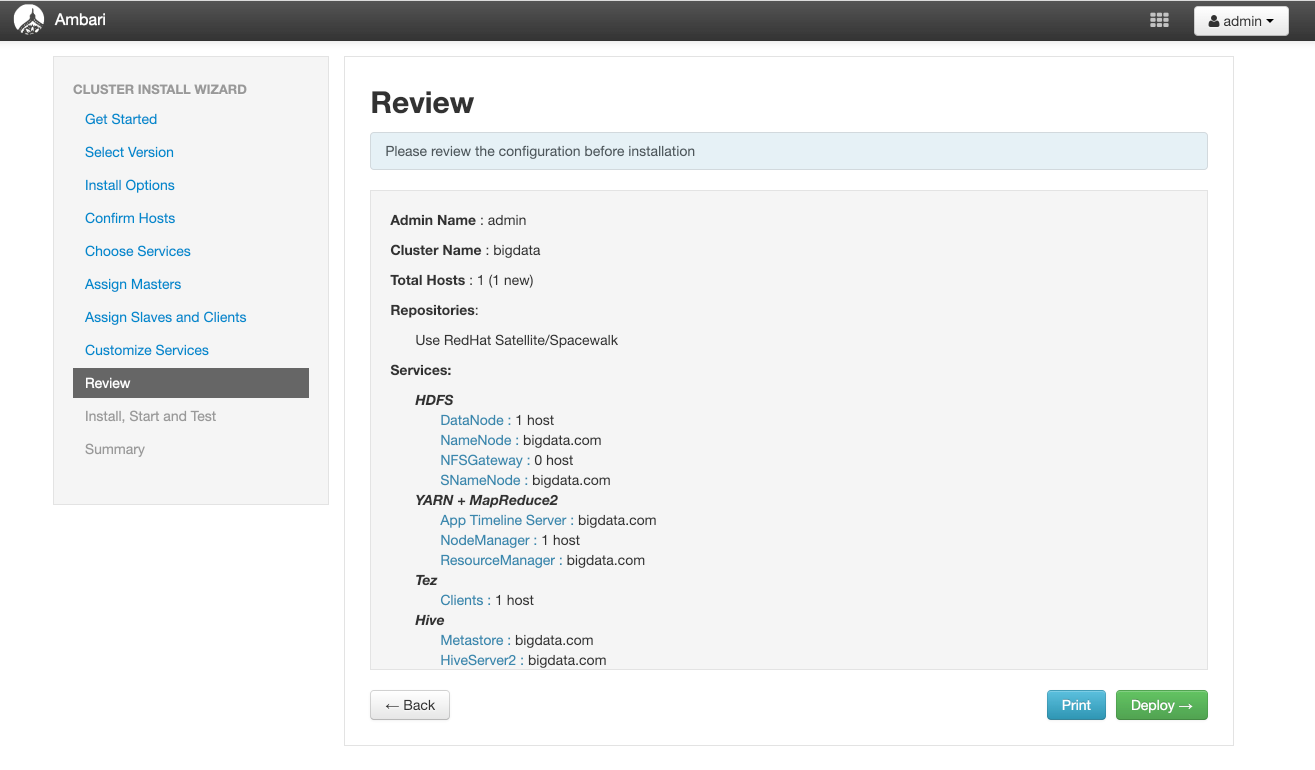
Task: Click the Deploy button
Action: (1161, 705)
